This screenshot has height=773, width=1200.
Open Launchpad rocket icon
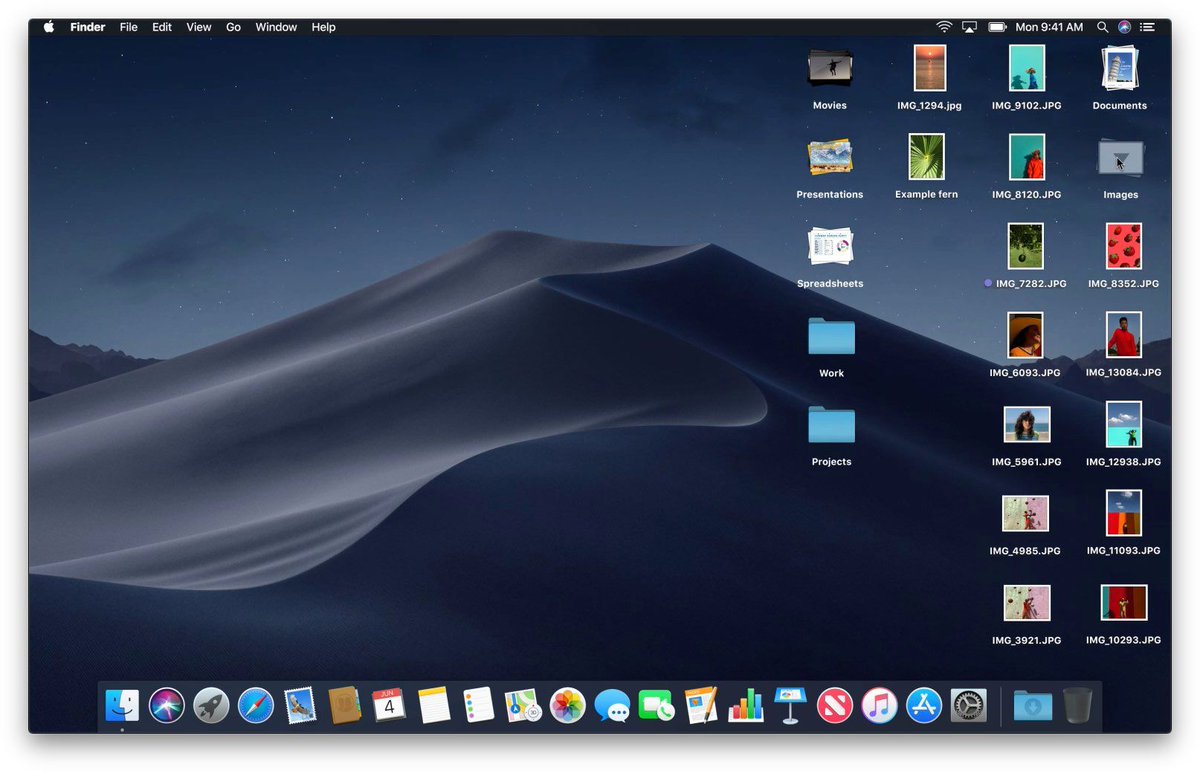(x=211, y=706)
